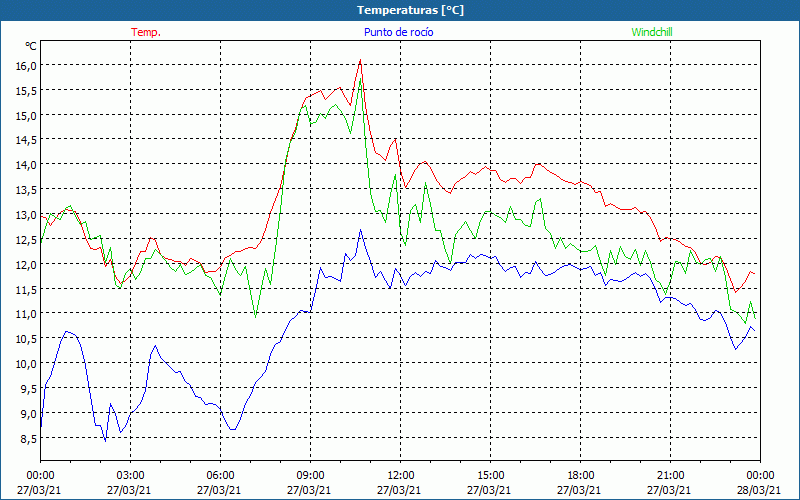Click the '°C' unit label on the axis
Image resolution: width=800 pixels, height=500 pixels.
31,46
